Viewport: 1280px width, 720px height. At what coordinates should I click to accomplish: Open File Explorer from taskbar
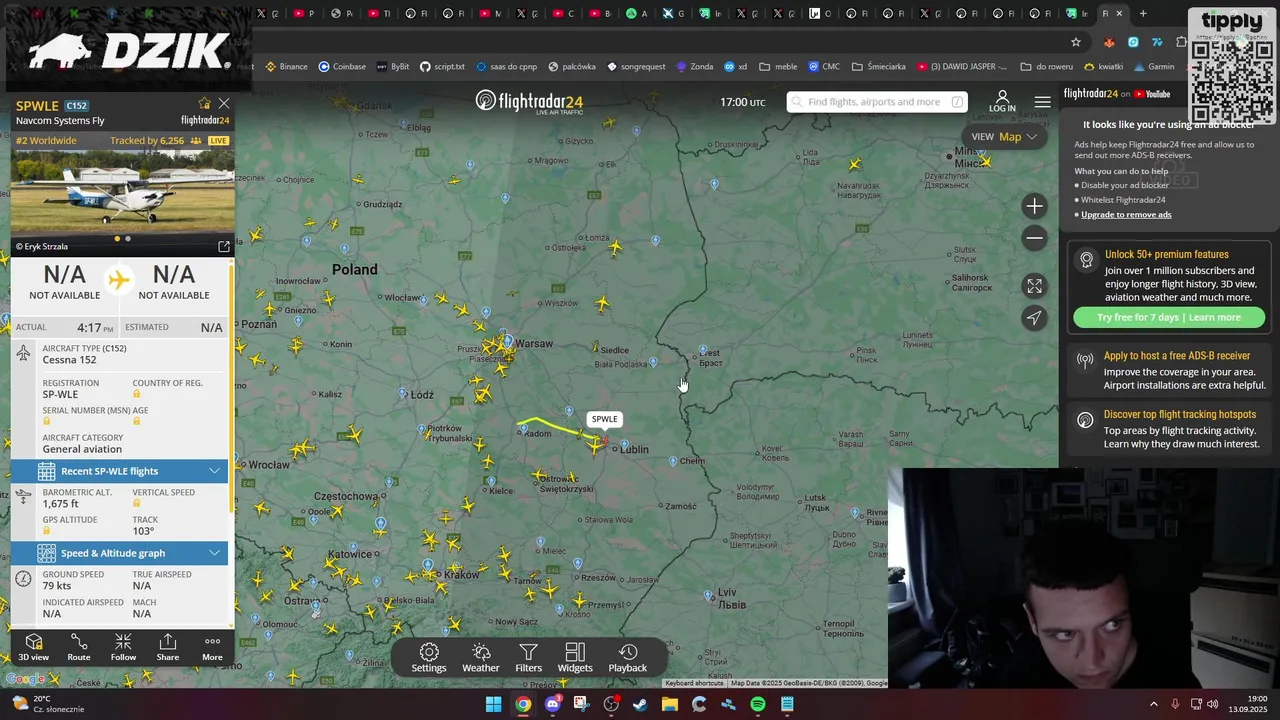[x=670, y=704]
